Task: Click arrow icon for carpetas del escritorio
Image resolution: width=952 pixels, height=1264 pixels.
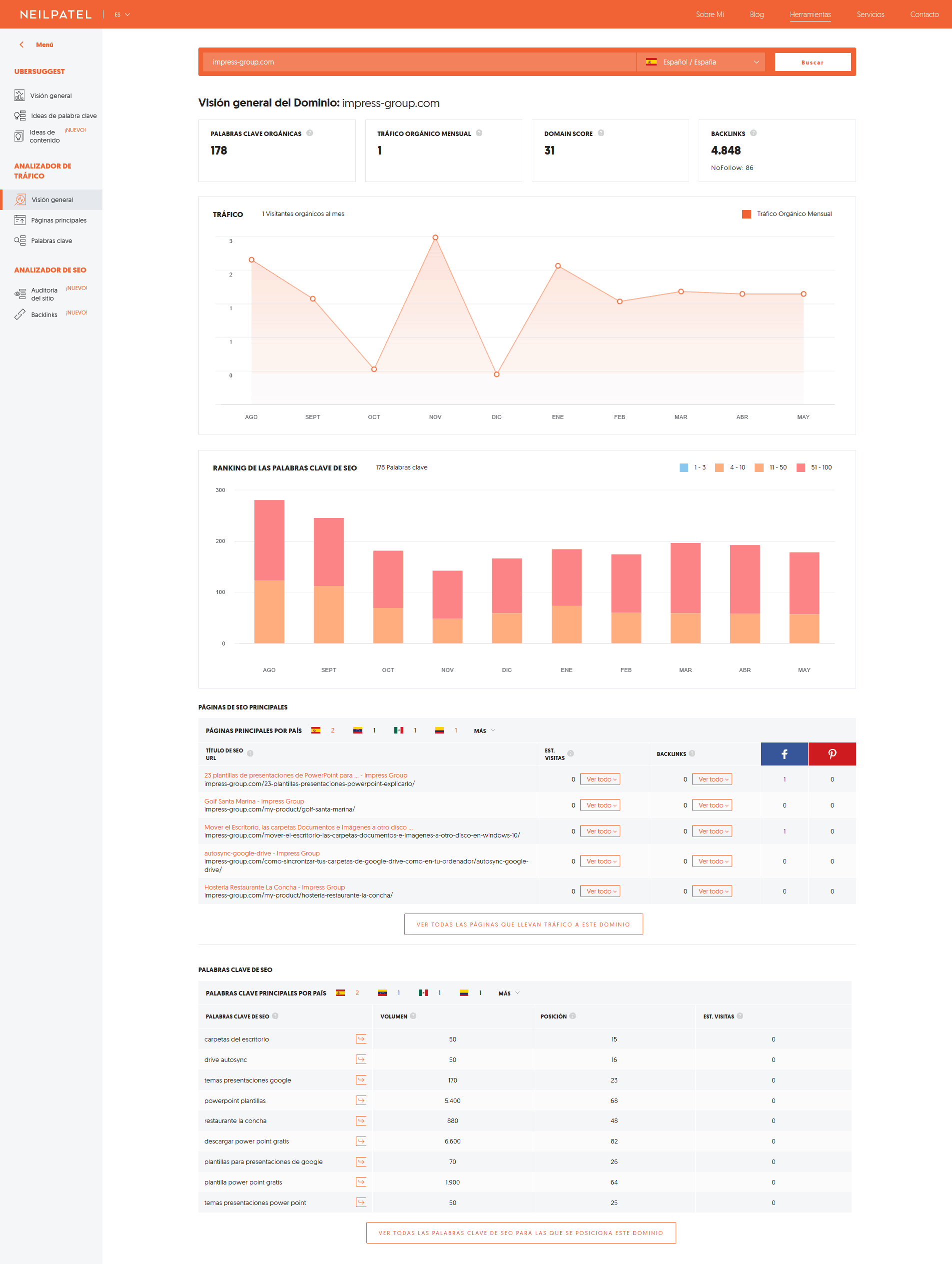Action: tap(361, 1039)
